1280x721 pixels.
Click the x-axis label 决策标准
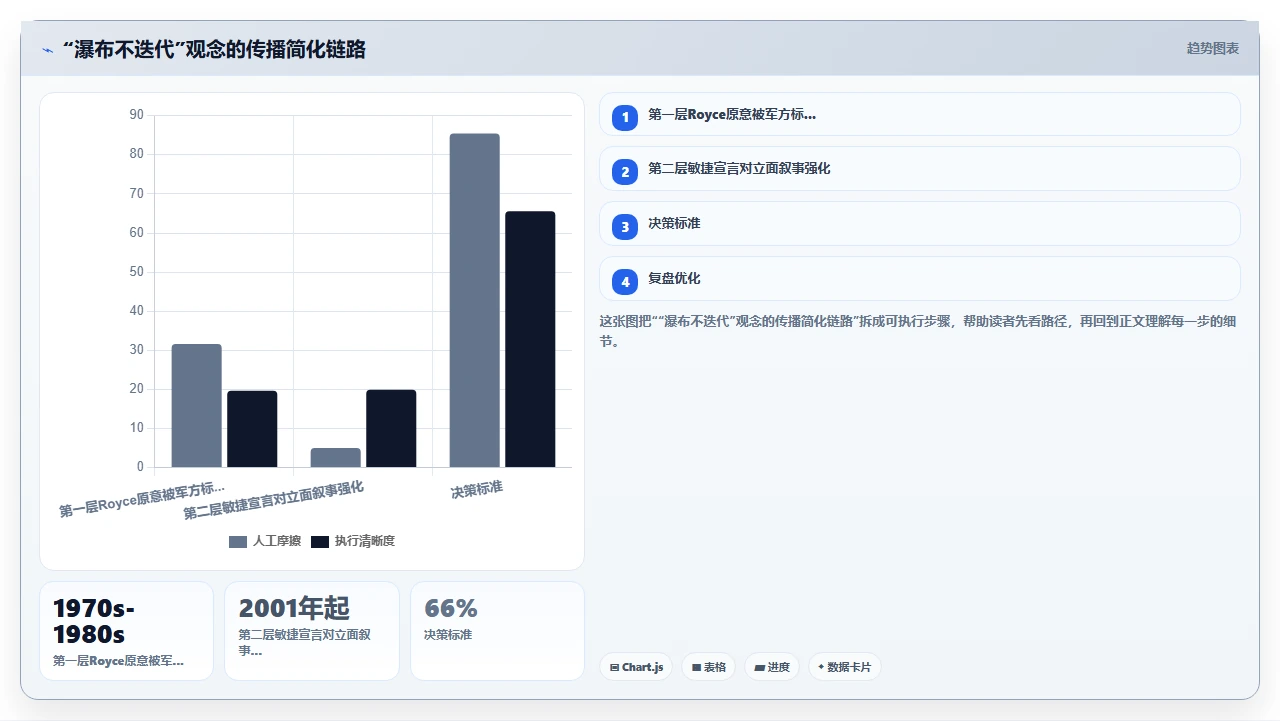tap(477, 489)
